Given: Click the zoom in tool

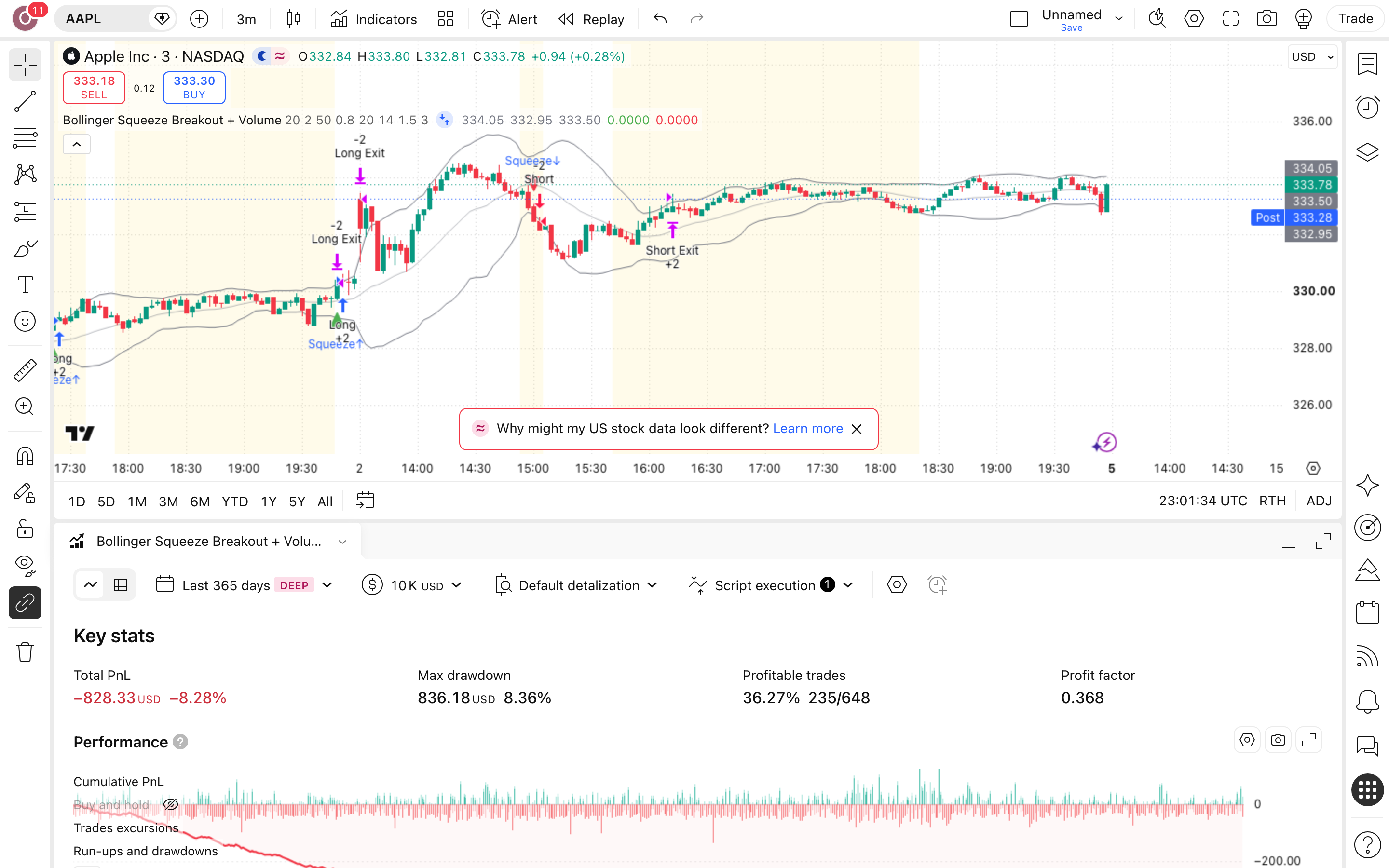Looking at the screenshot, I should click(25, 407).
